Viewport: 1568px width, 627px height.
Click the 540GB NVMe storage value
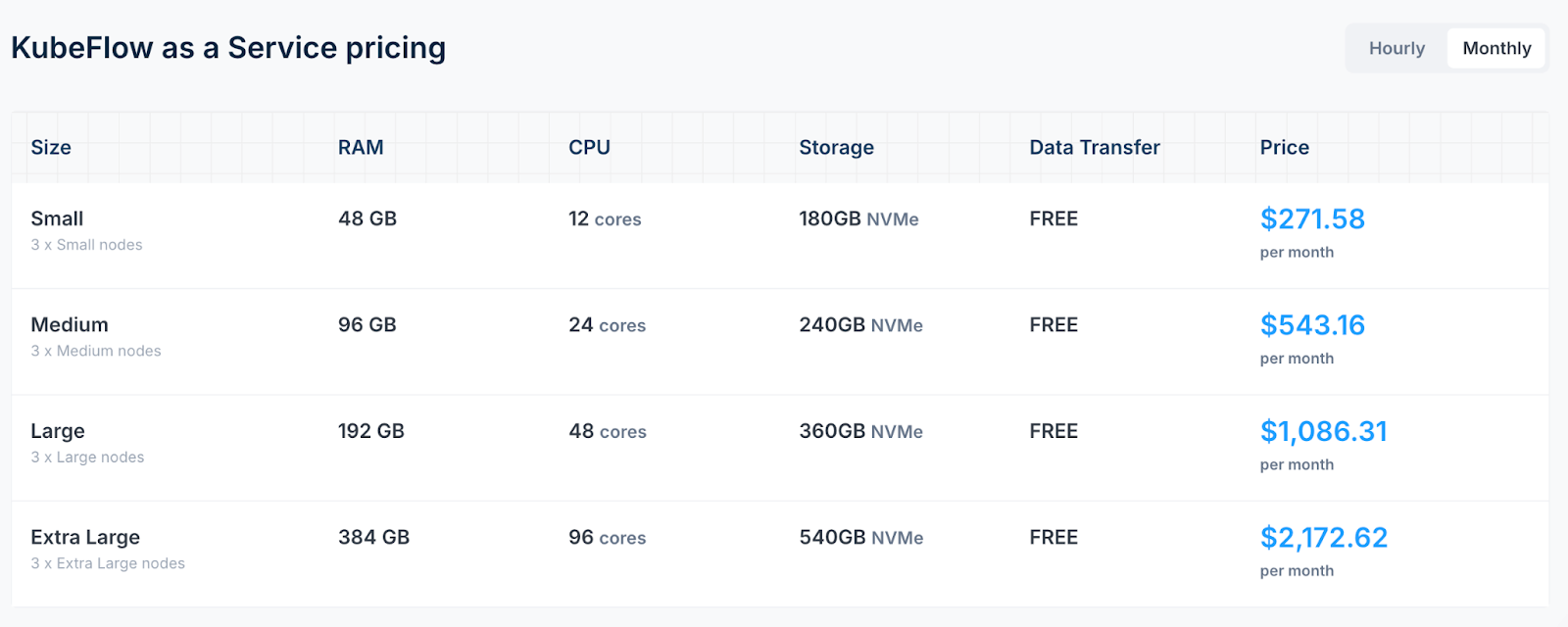860,537
